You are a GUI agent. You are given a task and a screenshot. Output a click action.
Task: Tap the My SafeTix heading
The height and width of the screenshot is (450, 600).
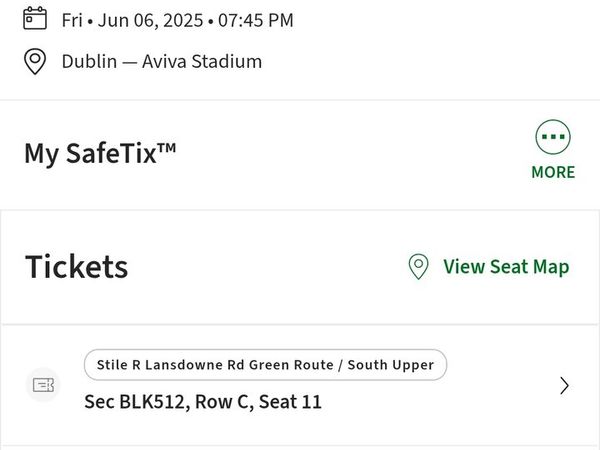click(100, 153)
